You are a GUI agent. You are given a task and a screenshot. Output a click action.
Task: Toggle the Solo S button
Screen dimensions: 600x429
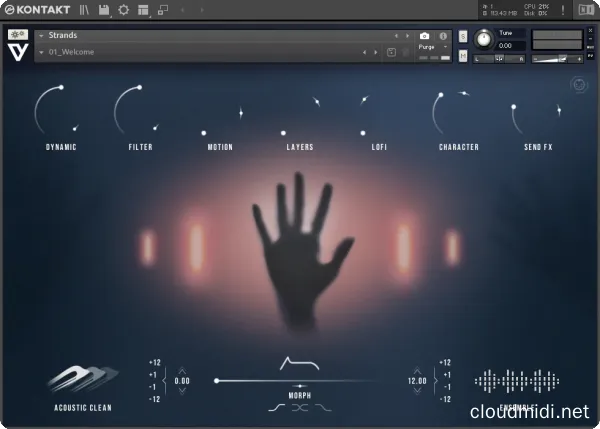click(x=463, y=36)
